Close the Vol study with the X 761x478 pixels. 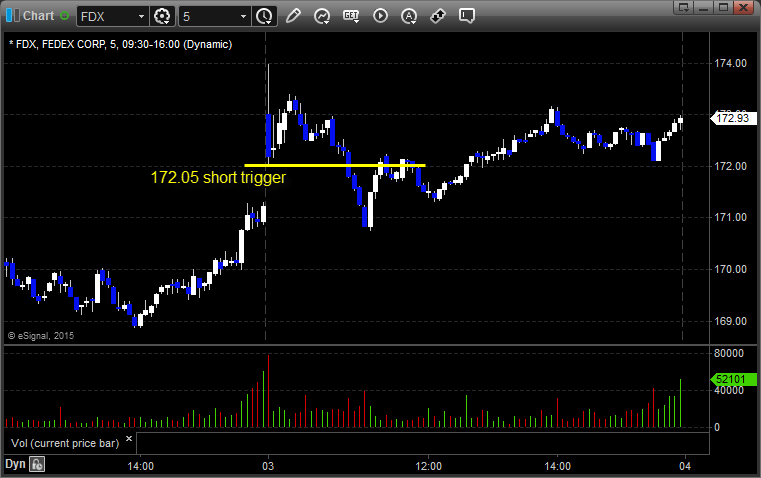point(129,439)
